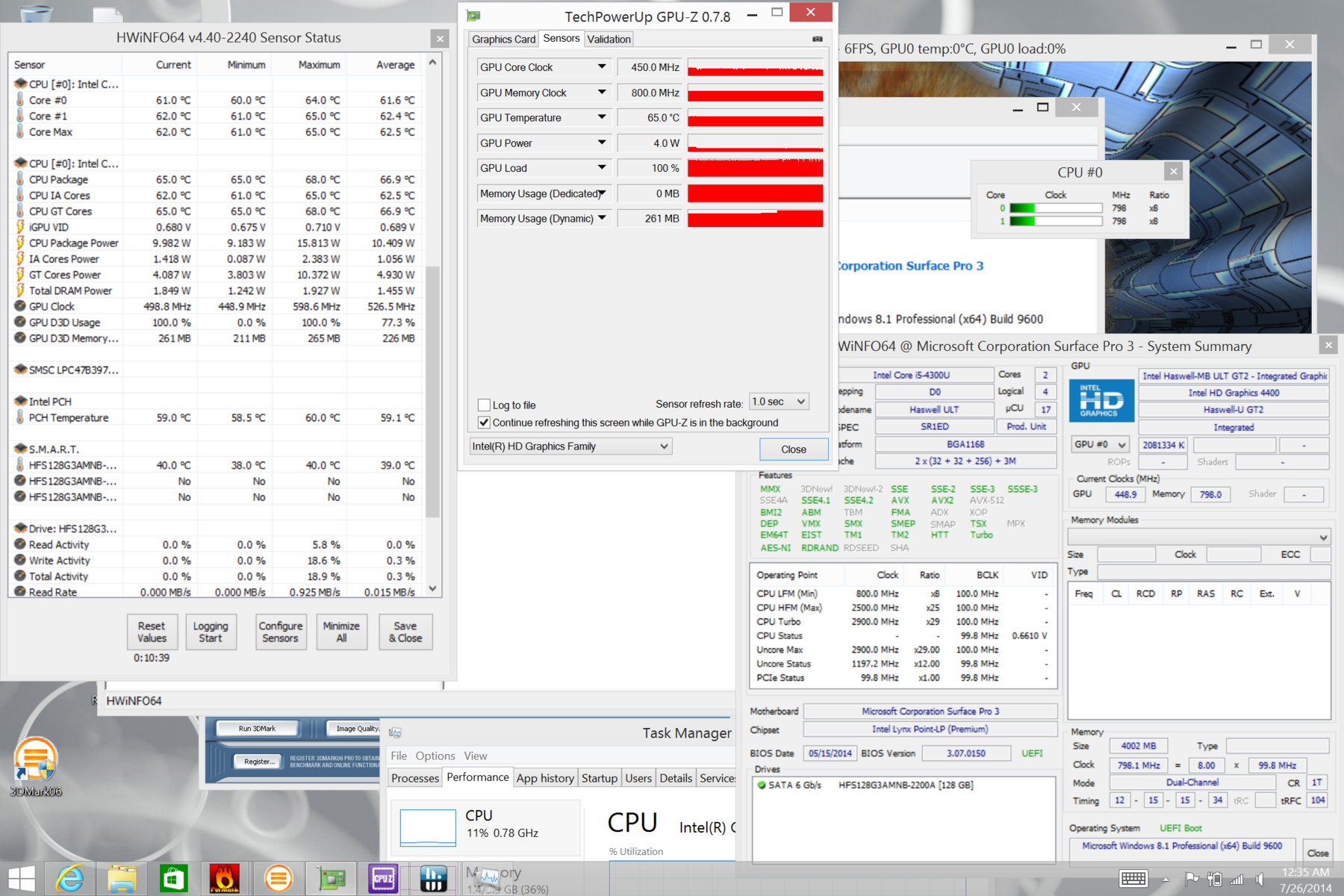
Task: Open Task Manager App history tab
Action: [x=545, y=778]
